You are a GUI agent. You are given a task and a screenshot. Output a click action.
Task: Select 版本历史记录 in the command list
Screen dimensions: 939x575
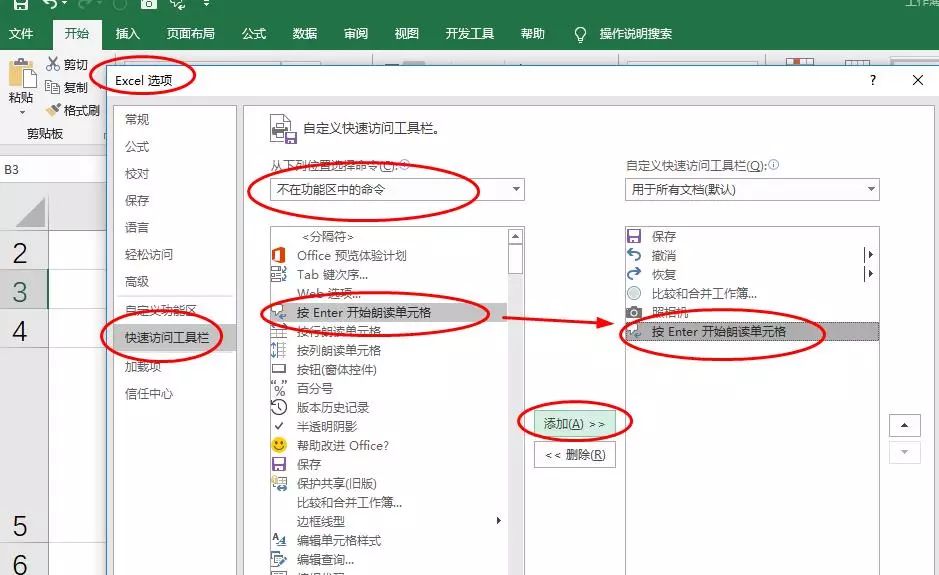pyautogui.click(x=333, y=407)
